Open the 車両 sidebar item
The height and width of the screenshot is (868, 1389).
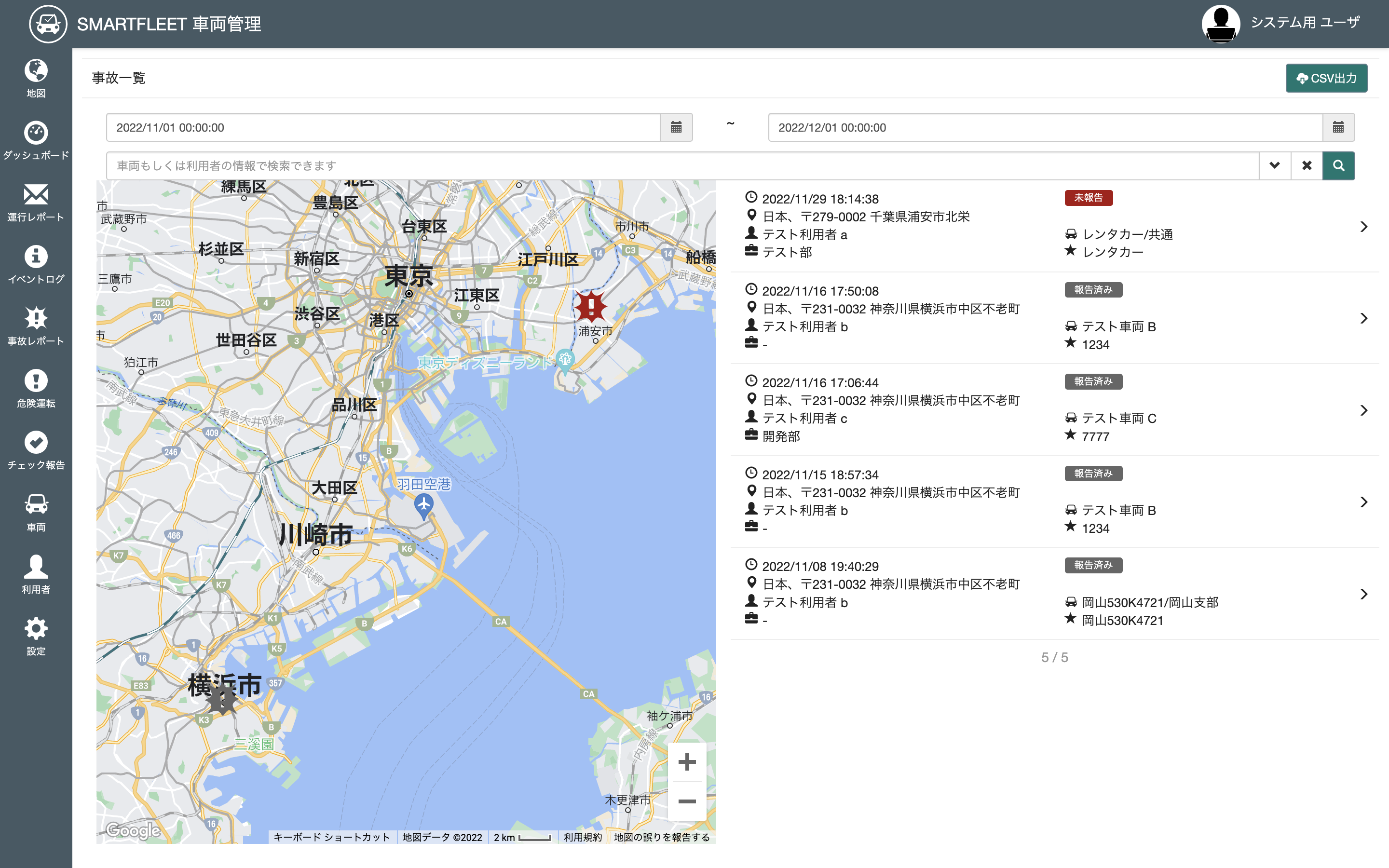click(36, 513)
